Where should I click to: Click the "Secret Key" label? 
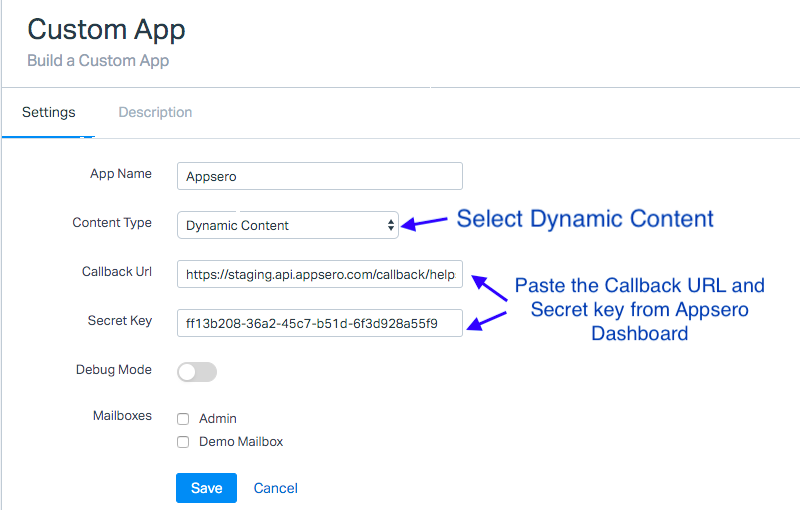pos(120,320)
